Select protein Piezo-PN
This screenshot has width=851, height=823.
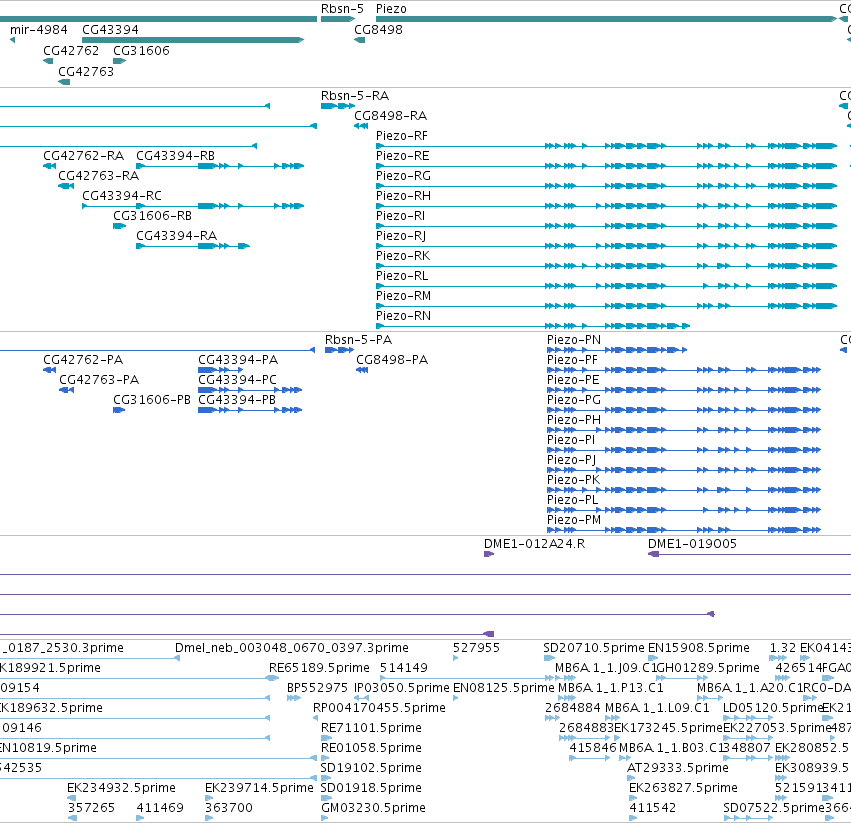tap(574, 340)
